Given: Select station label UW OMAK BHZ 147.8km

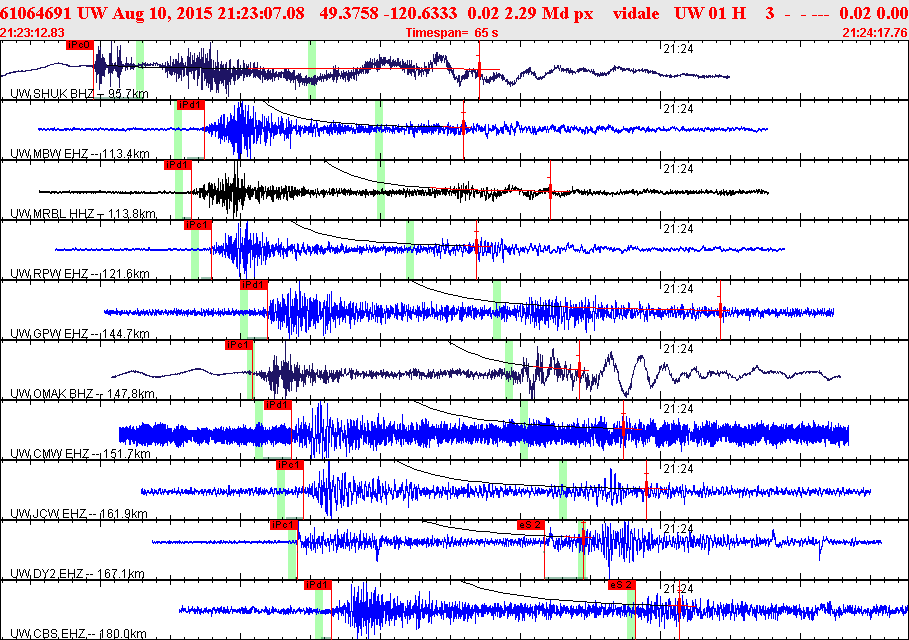Looking at the screenshot, I should (83, 394).
